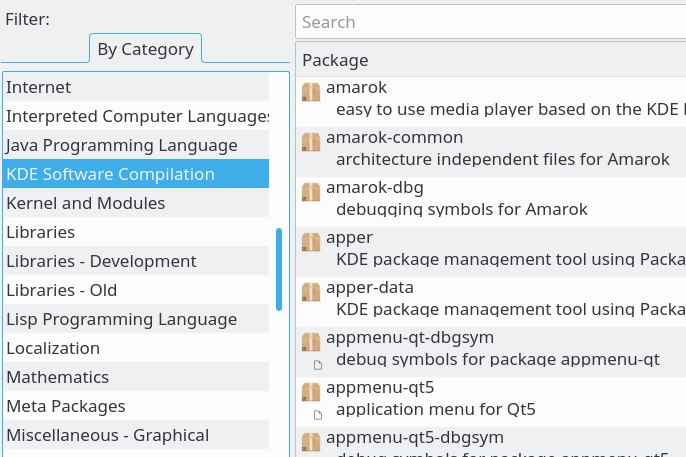This screenshot has width=686, height=457.
Task: Click 'debug symbols for package appmenu-qt' description
Action: [498, 359]
